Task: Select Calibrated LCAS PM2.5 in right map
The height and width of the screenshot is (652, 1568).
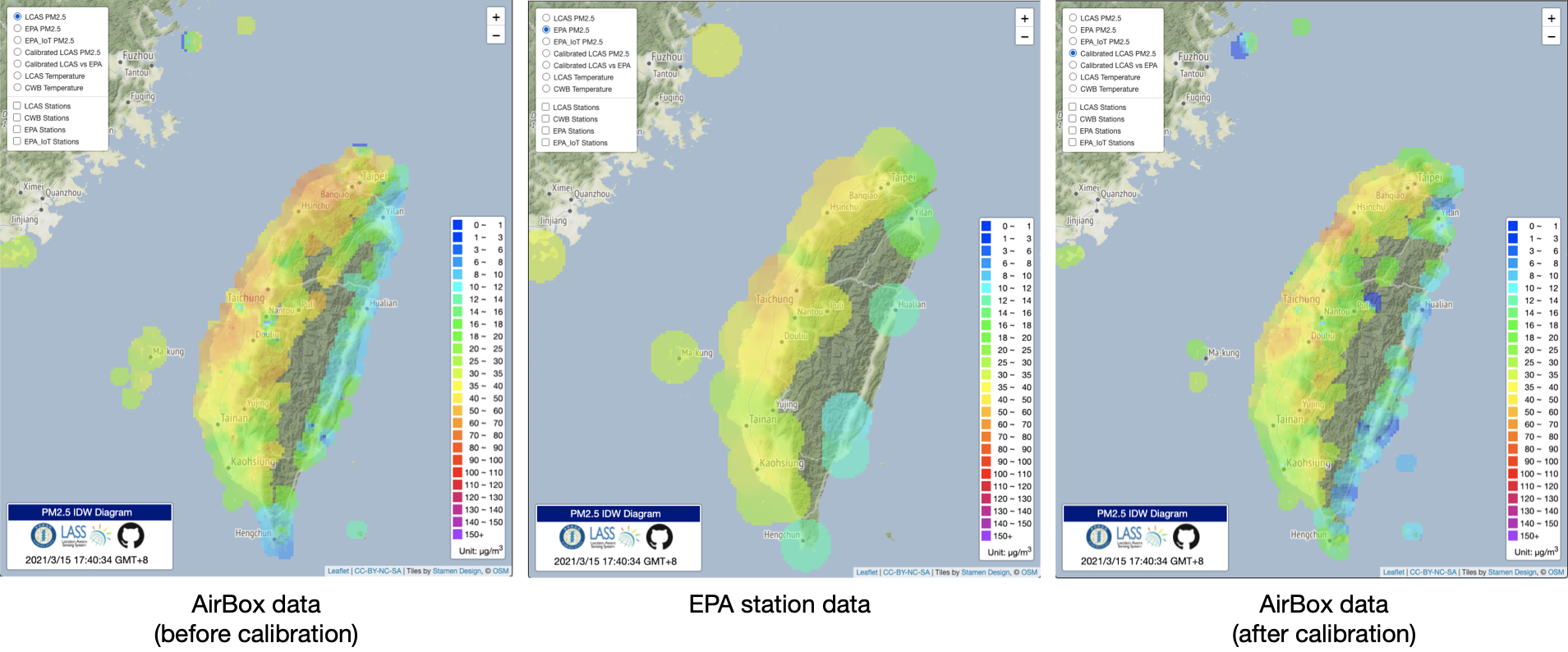Action: (x=1073, y=53)
